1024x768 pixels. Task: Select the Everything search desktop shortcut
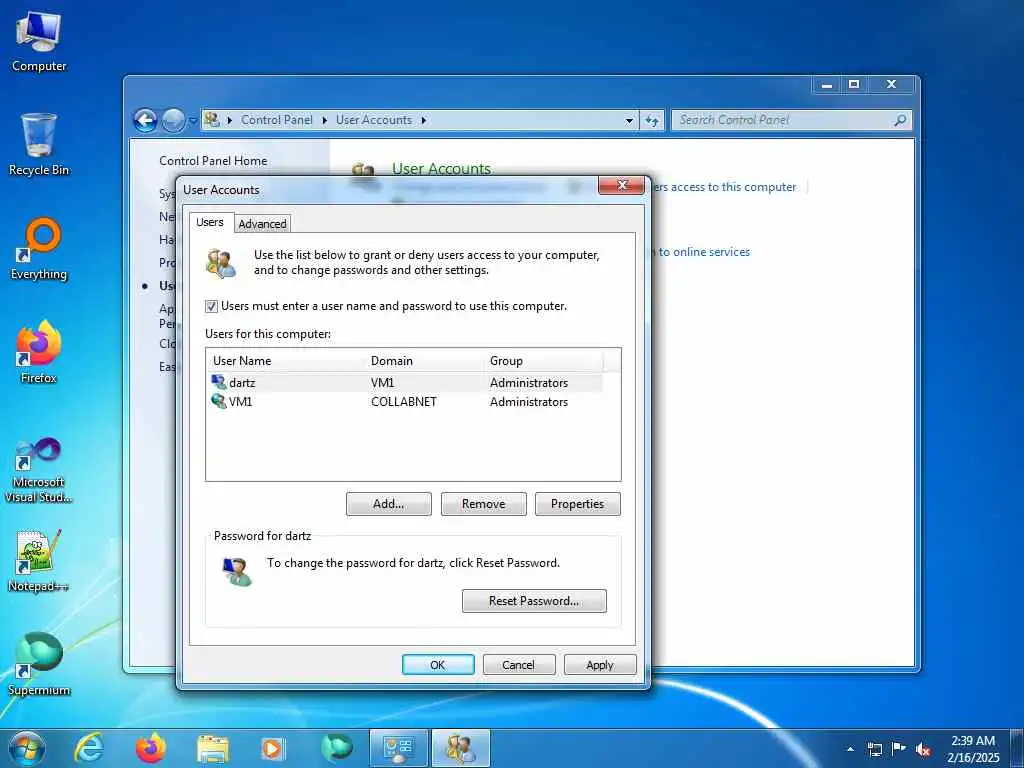click(x=39, y=249)
